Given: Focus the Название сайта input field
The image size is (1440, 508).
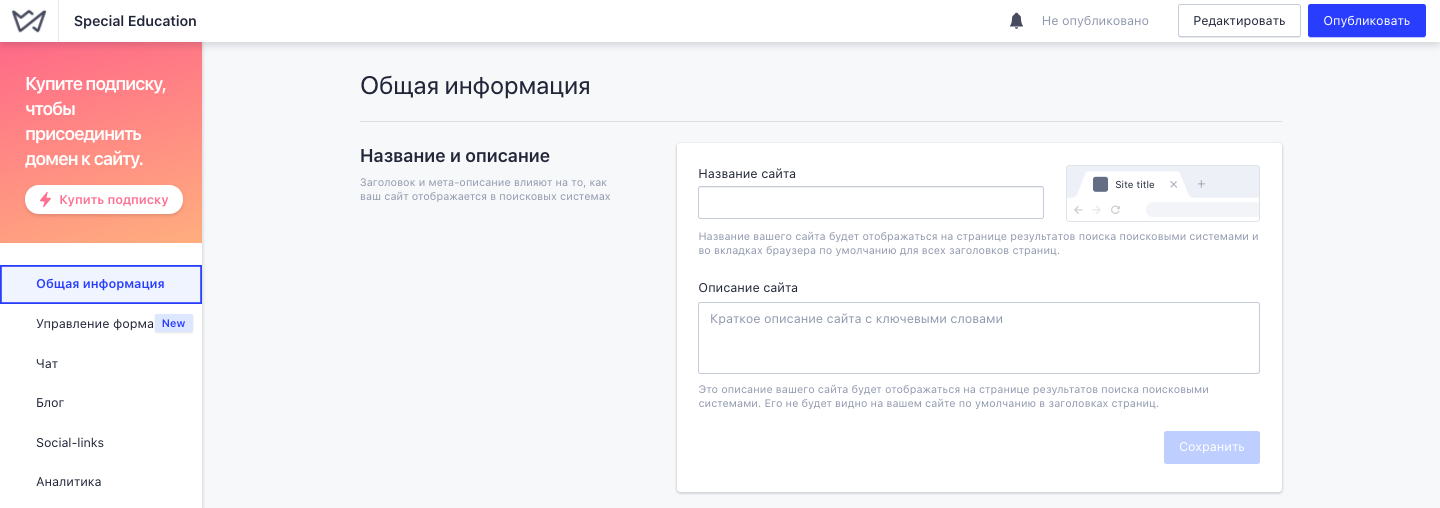Looking at the screenshot, I should tap(871, 203).
